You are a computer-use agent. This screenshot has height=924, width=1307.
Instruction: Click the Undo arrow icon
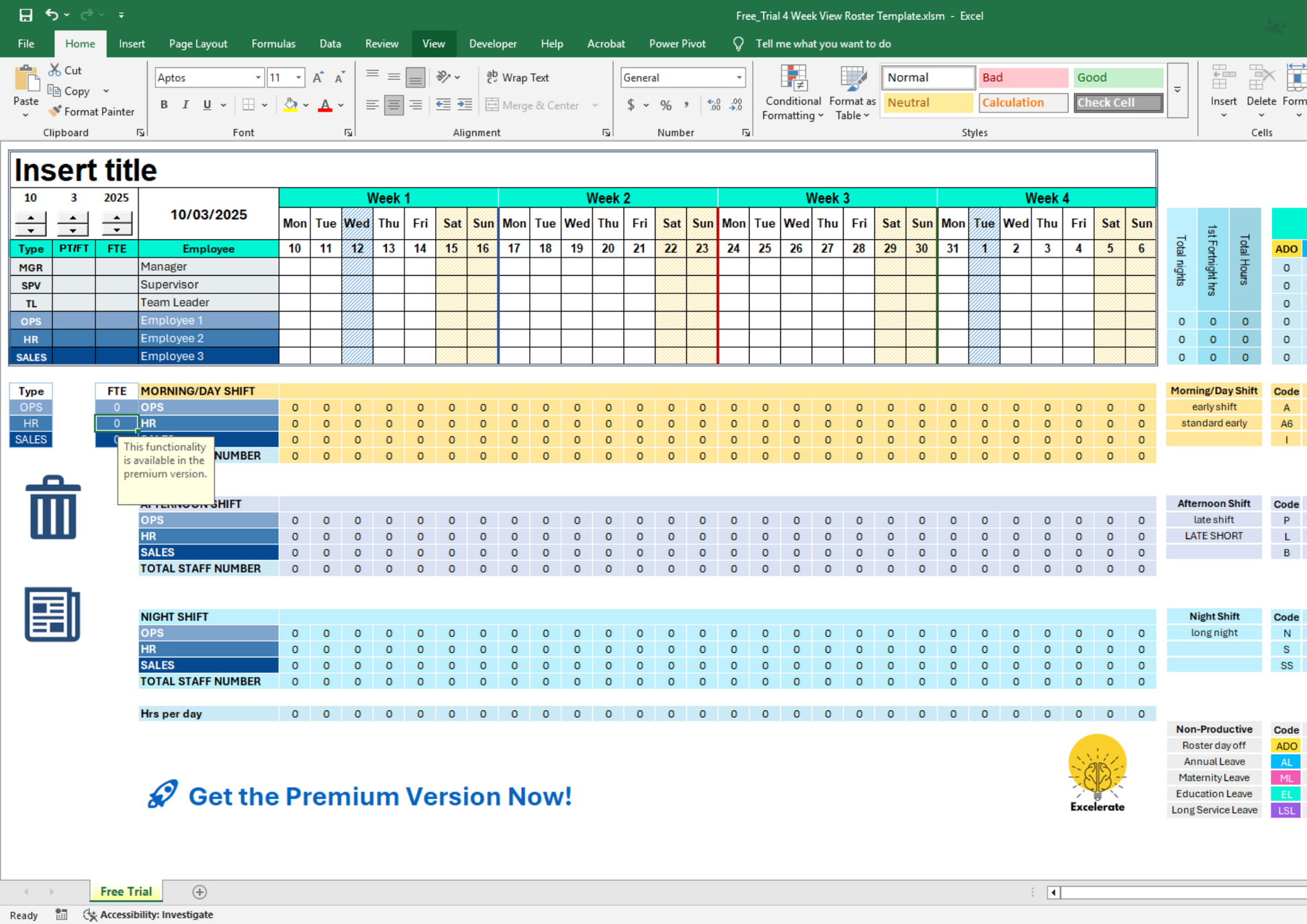[52, 15]
